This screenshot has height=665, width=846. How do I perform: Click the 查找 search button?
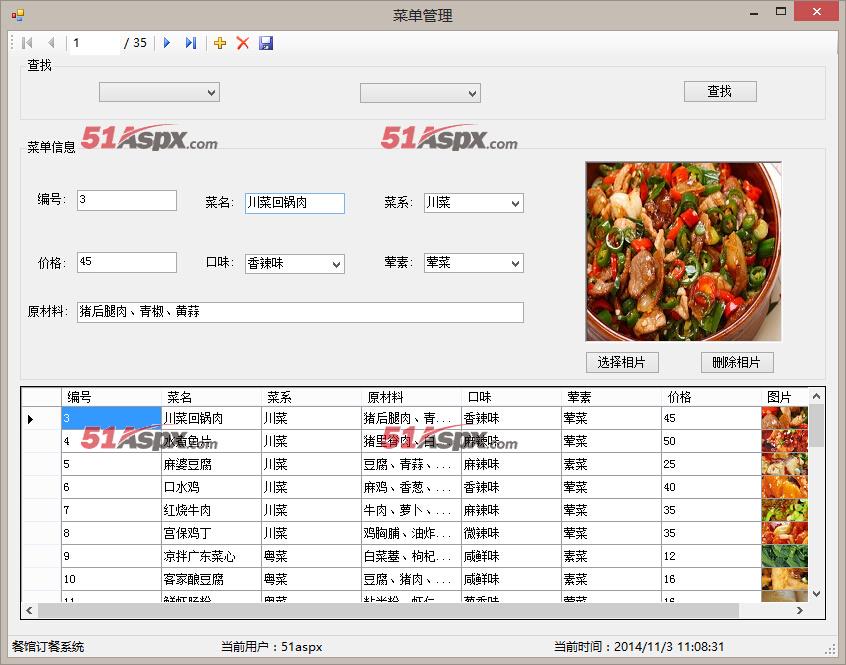(720, 91)
